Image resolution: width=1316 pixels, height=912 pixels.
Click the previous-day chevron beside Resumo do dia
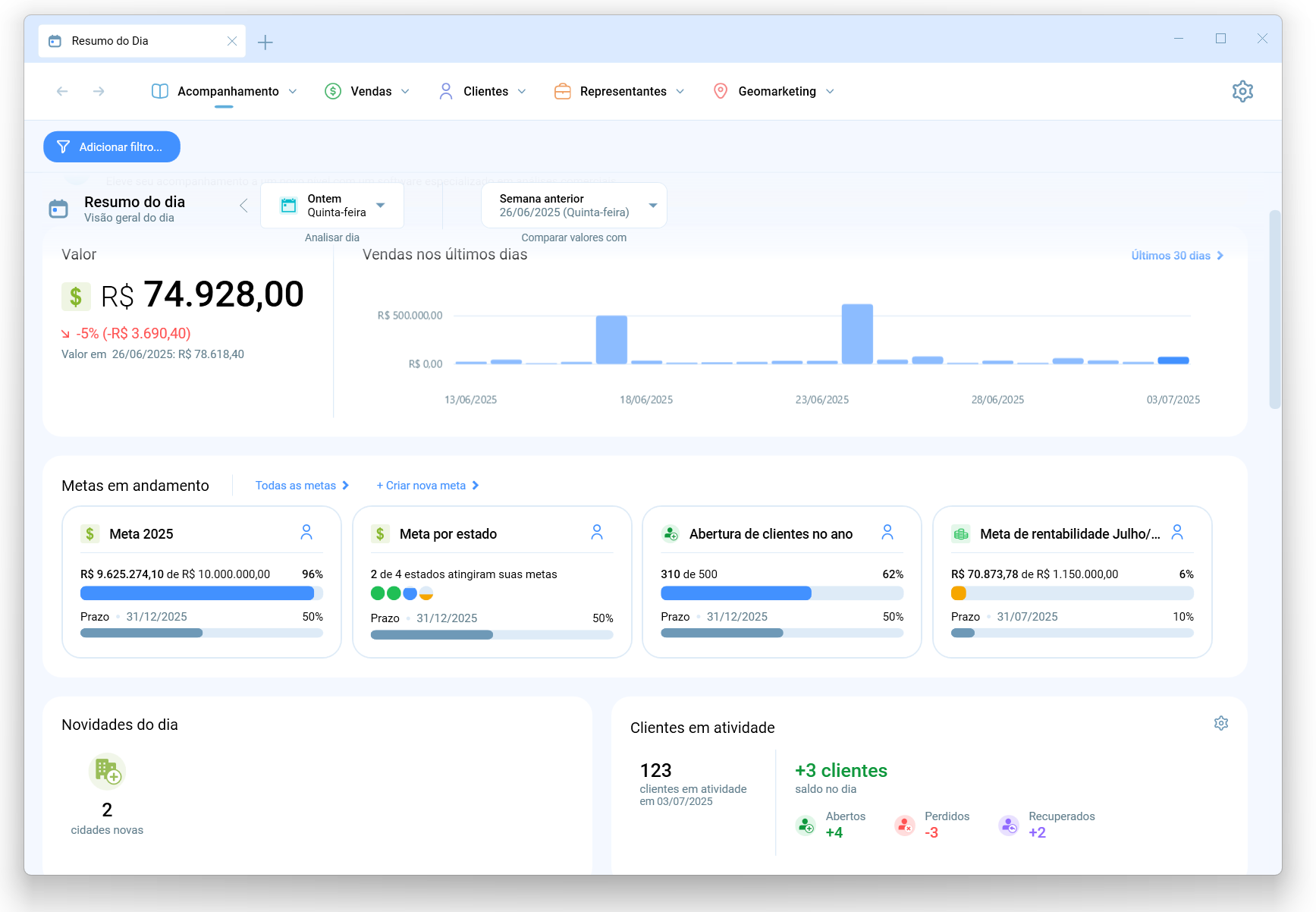[x=243, y=206]
